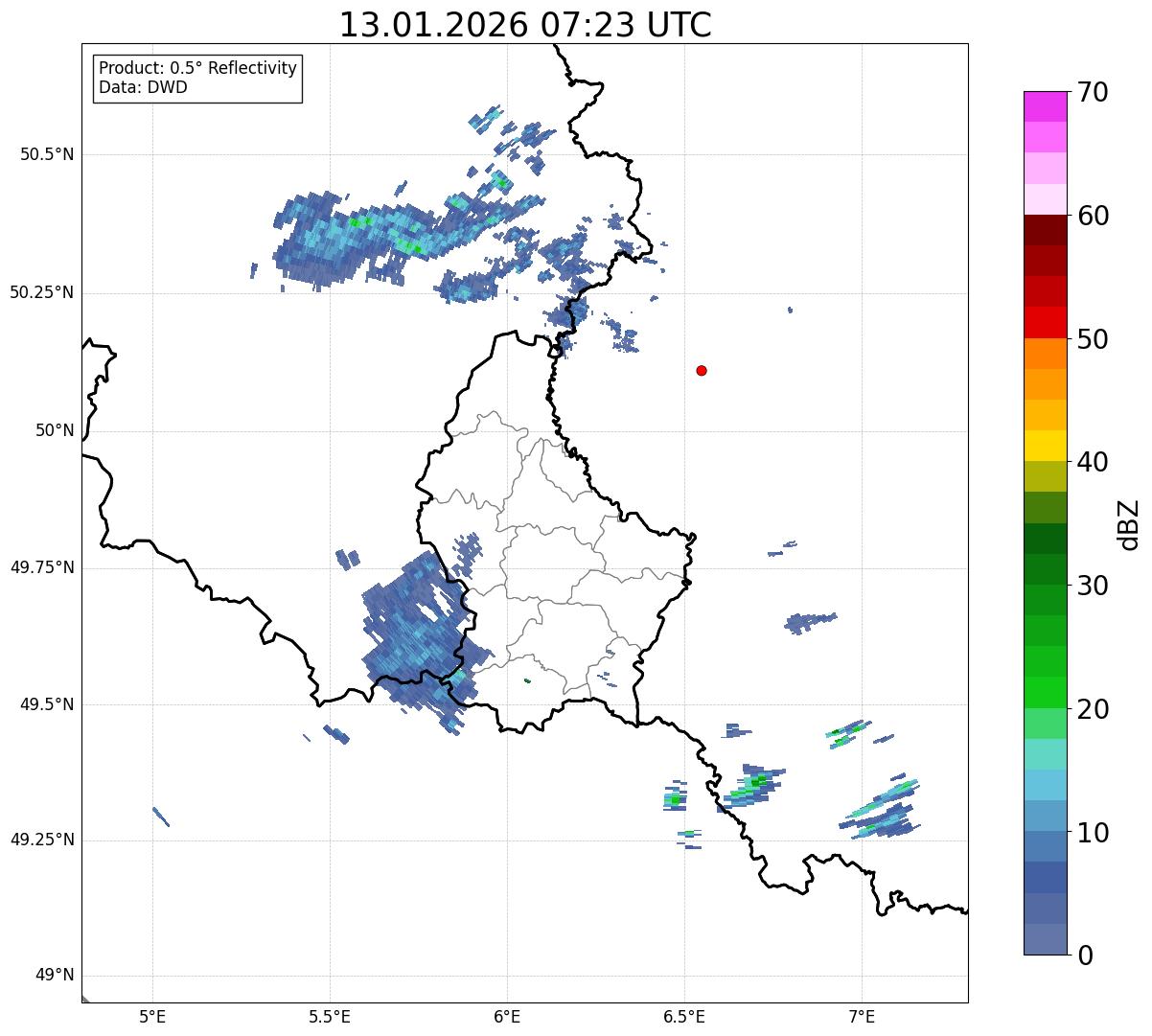Screen dimensions: 1152x1036
Task: Click the 'dBZ' colorbar label
Action: coord(1129,524)
